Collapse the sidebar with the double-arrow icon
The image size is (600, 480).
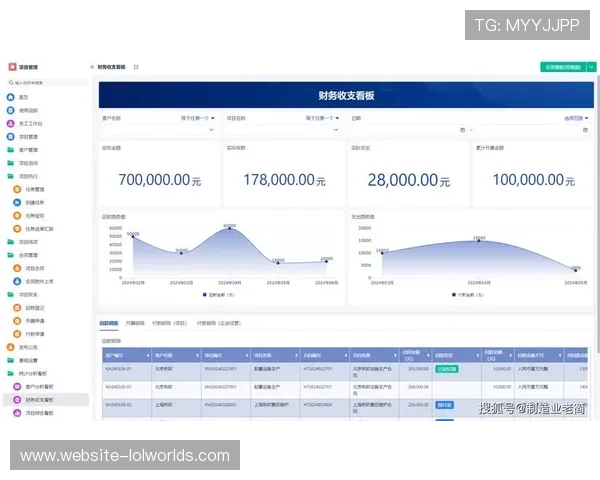(x=92, y=67)
